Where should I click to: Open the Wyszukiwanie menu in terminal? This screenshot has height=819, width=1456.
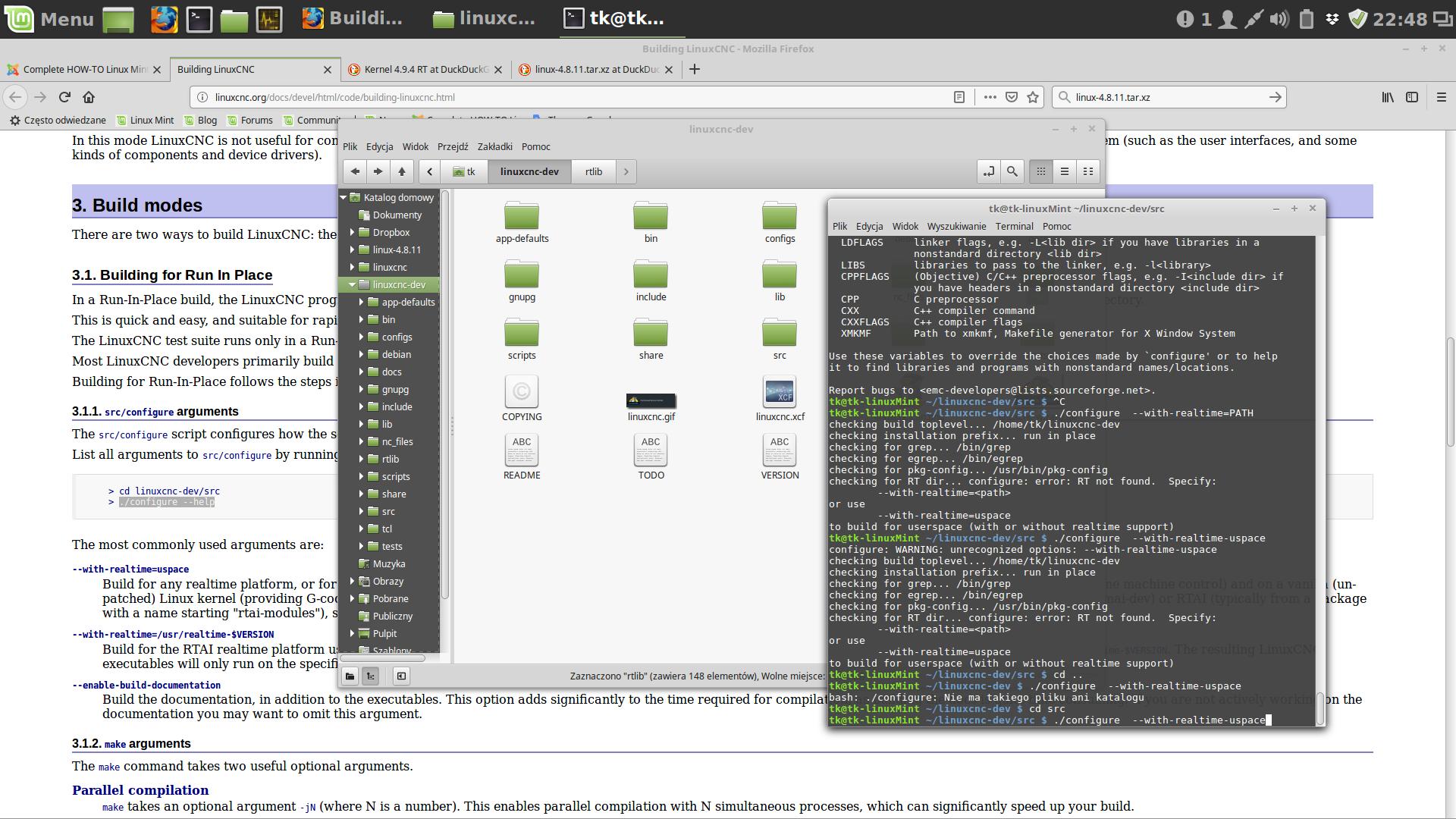tap(956, 226)
